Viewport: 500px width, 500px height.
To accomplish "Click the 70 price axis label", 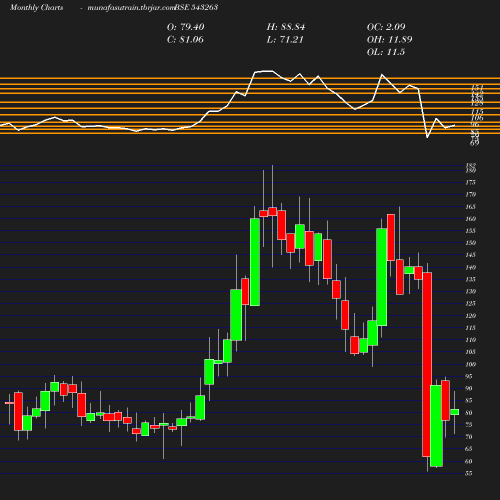I will pyautogui.click(x=469, y=437).
